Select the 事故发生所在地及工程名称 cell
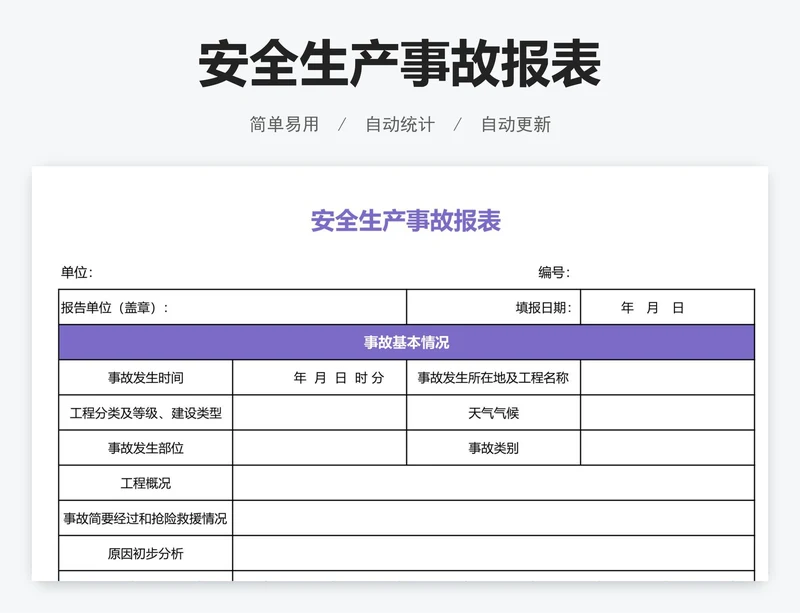800x613 pixels. (493, 378)
